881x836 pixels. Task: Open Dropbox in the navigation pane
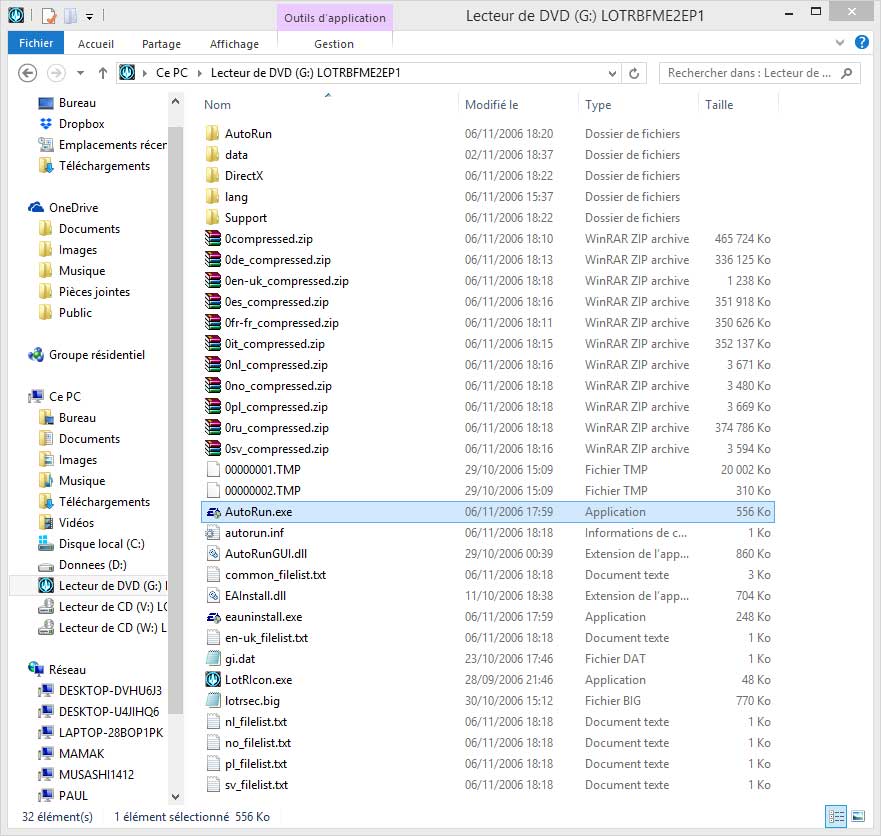pyautogui.click(x=81, y=124)
